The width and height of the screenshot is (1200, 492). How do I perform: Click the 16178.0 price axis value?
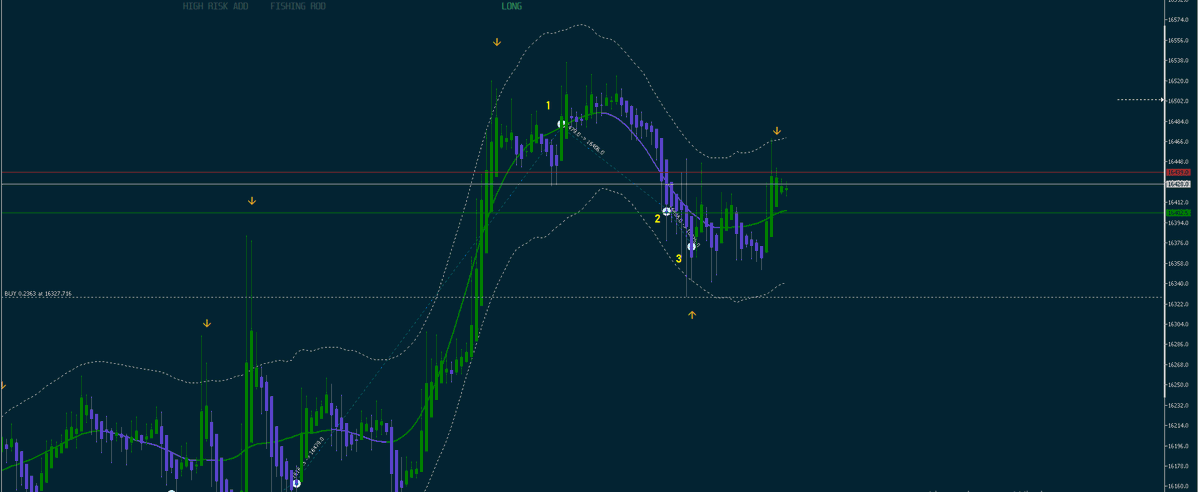click(1177, 466)
